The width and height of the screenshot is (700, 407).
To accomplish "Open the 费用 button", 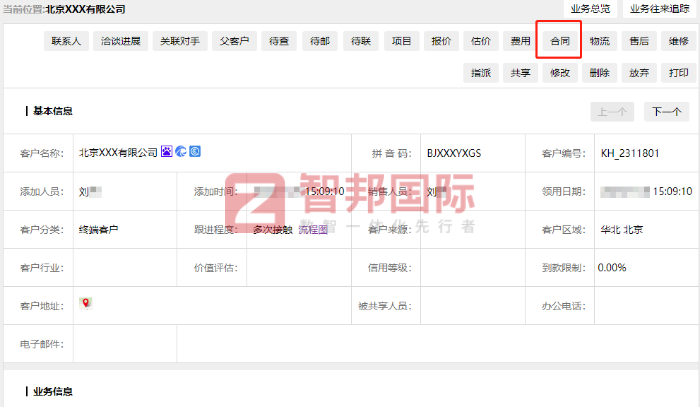I will (x=521, y=41).
